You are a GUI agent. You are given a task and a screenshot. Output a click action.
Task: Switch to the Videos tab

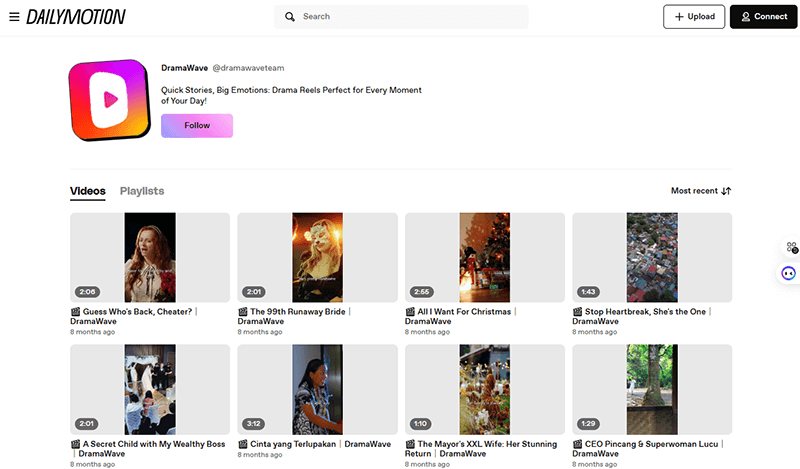(x=88, y=191)
